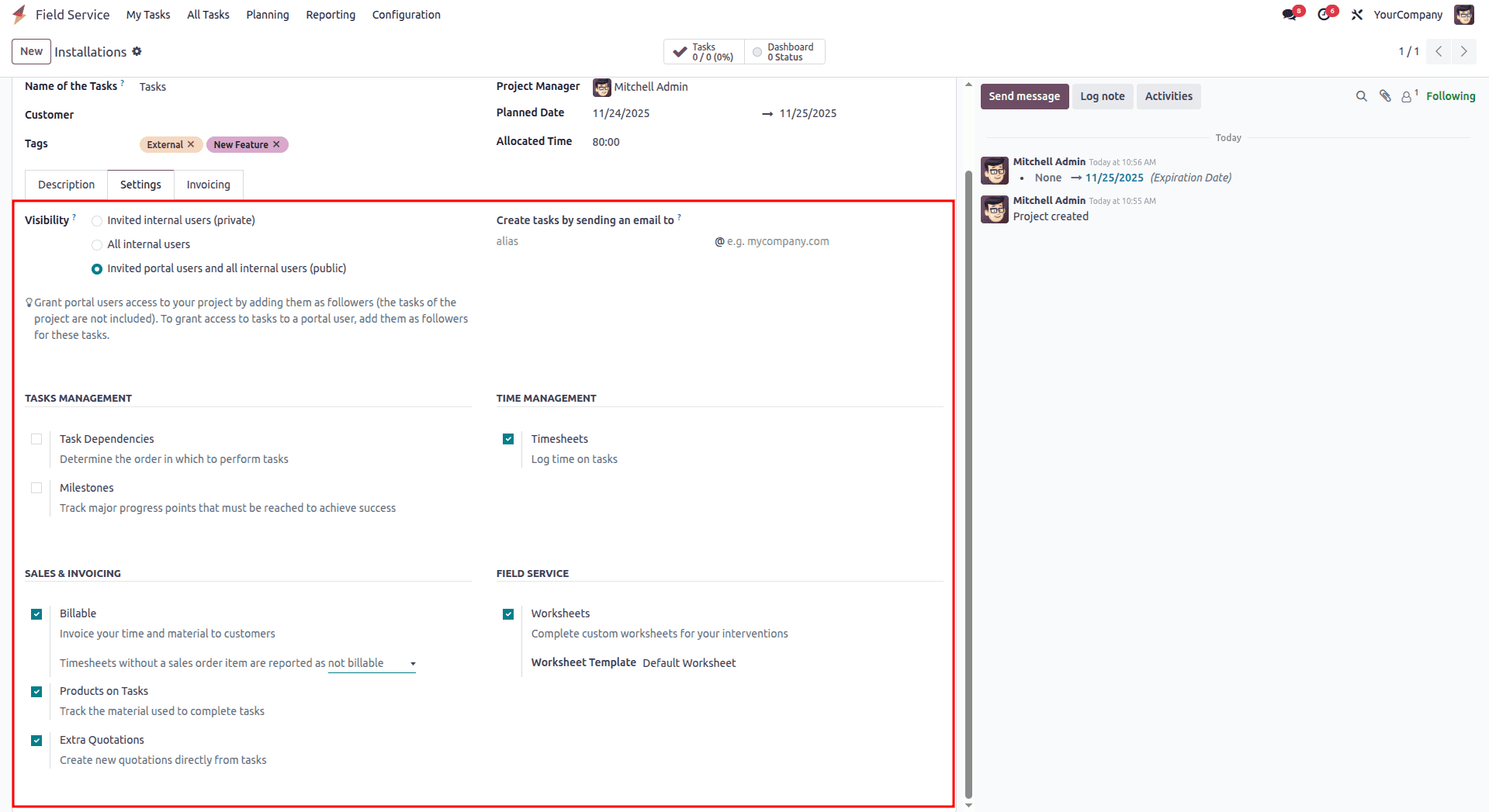Screen dimensions: 1489x812
Task: Show followers via the person icon
Action: [1408, 96]
